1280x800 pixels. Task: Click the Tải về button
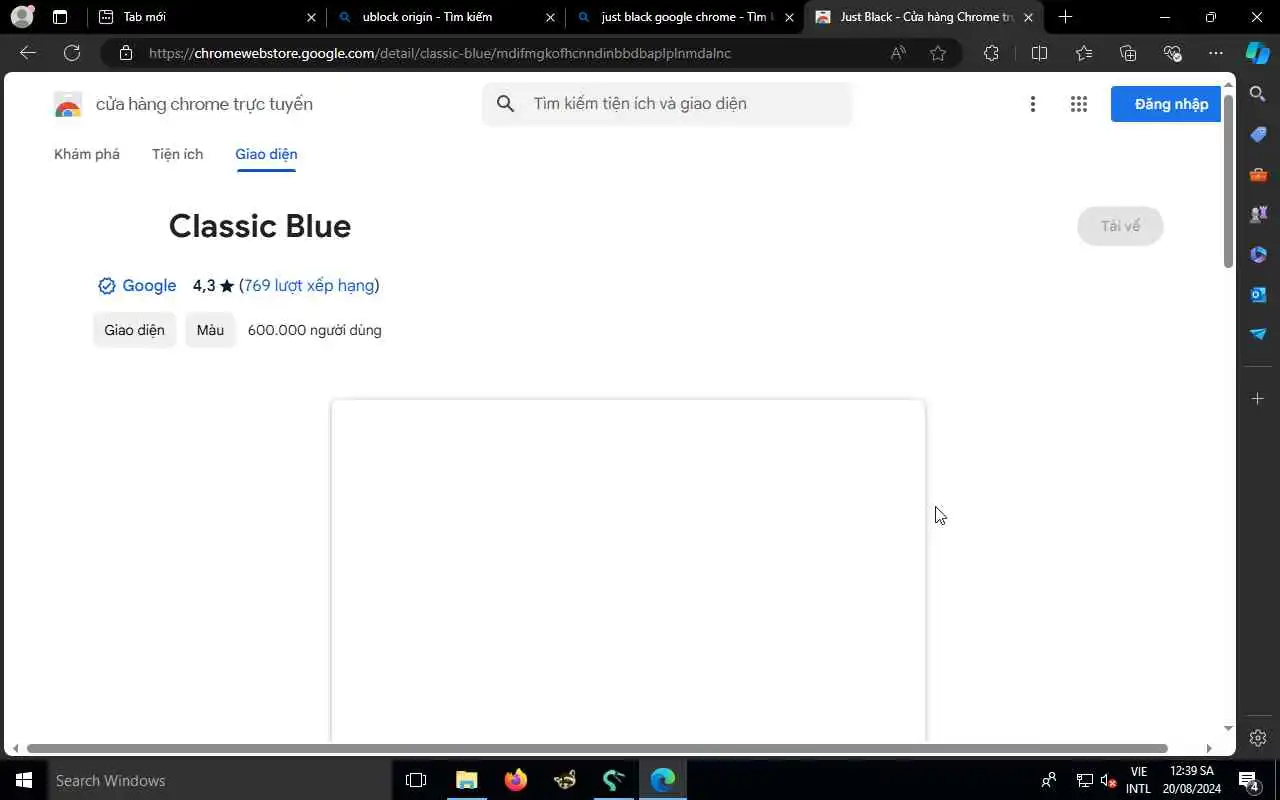1120,226
